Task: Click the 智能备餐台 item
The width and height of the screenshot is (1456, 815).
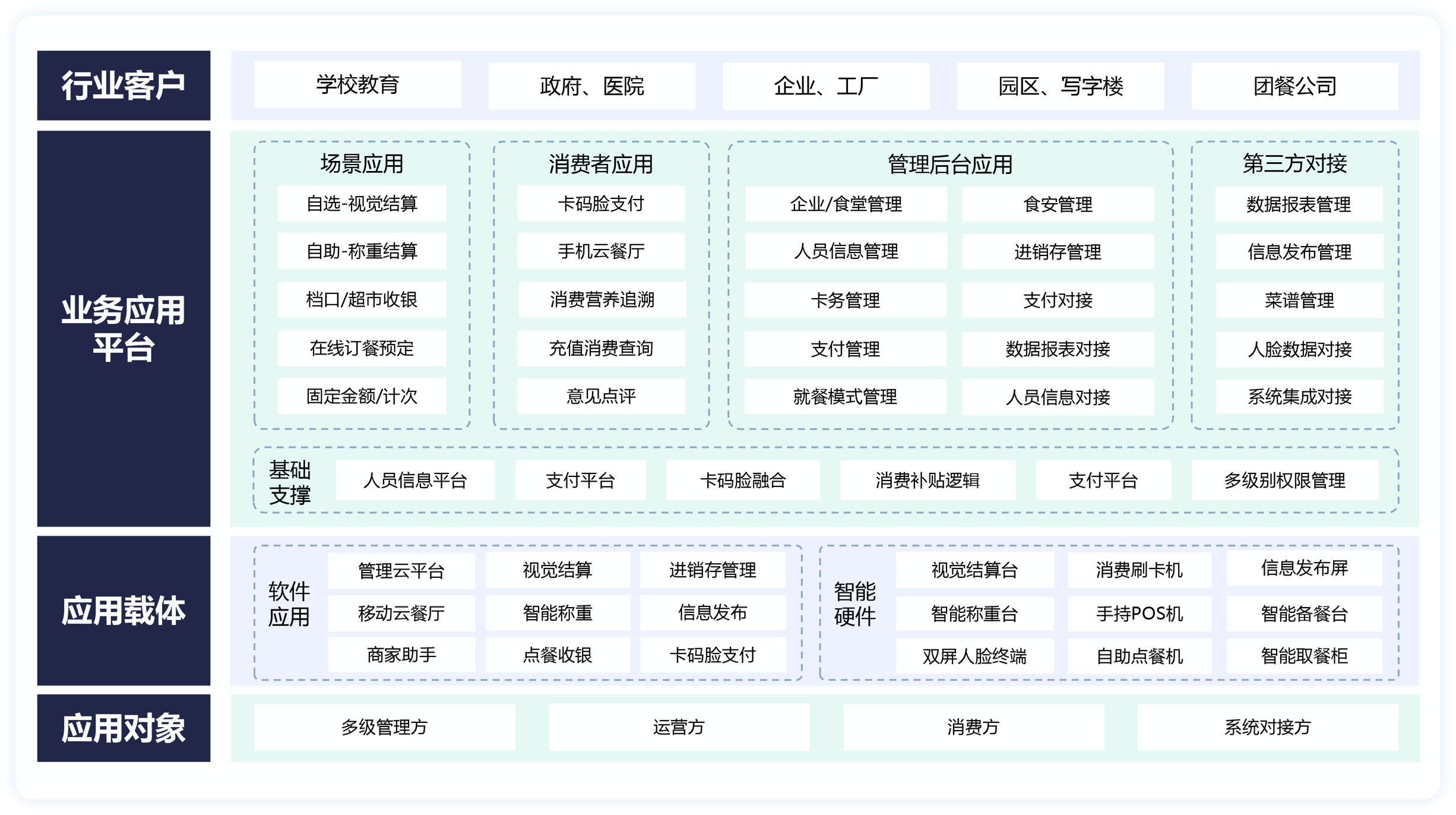Action: pos(1305,614)
